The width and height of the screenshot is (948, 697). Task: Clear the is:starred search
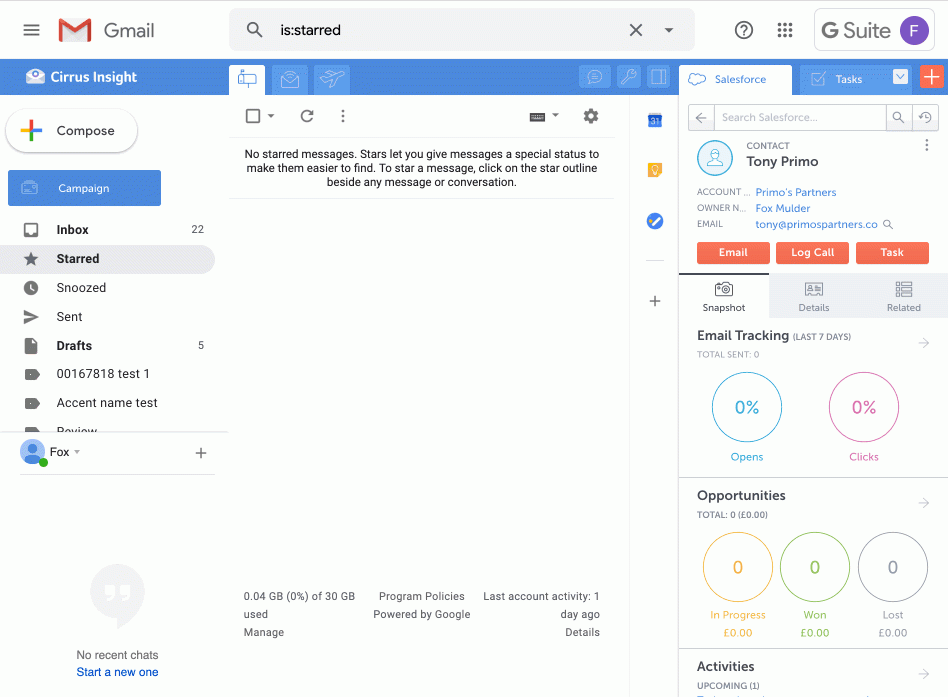point(635,30)
